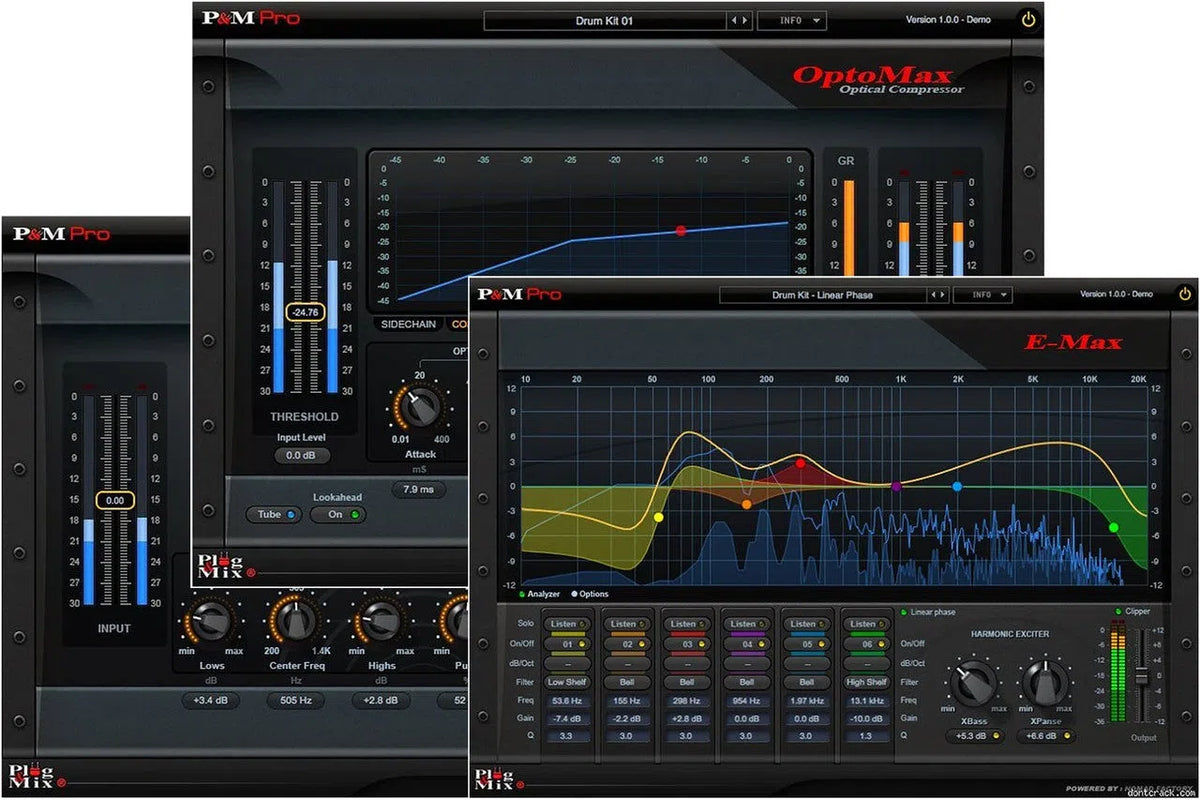
Task: Switch to the SIDECHAIN tab
Action: click(407, 324)
